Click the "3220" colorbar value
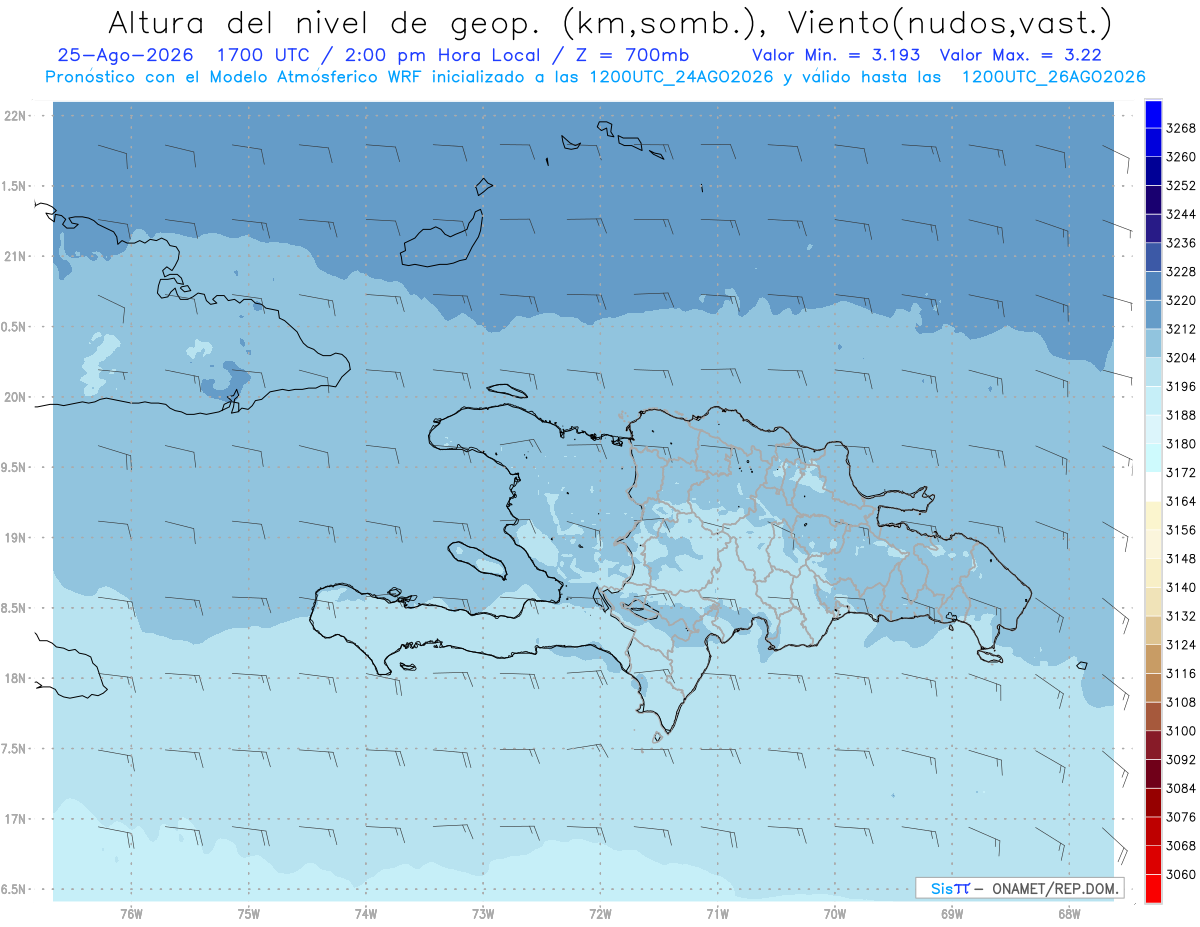The height and width of the screenshot is (927, 1200). (x=1181, y=301)
